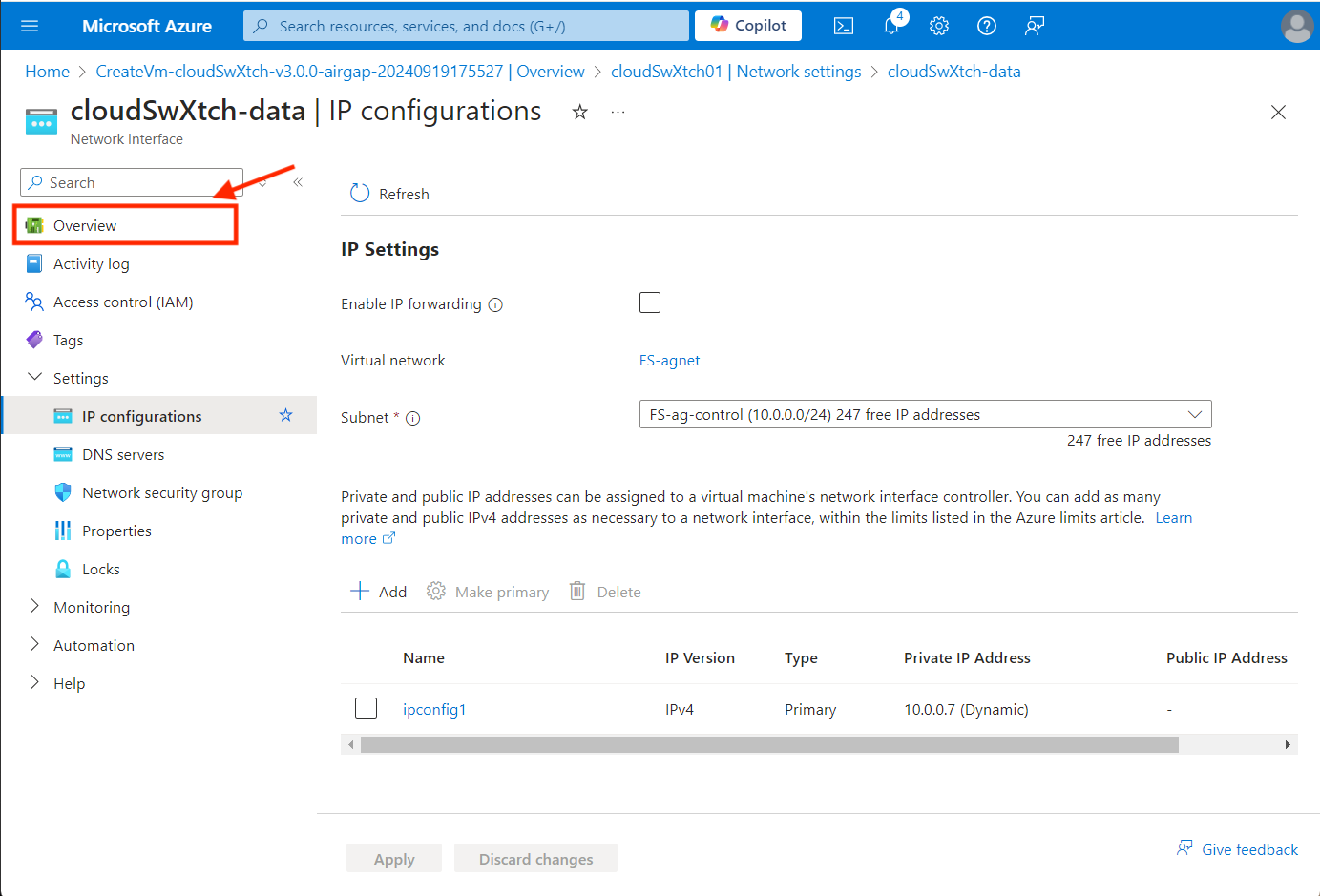The height and width of the screenshot is (896, 1320).
Task: Open the portal hamburger menu
Action: click(x=30, y=26)
